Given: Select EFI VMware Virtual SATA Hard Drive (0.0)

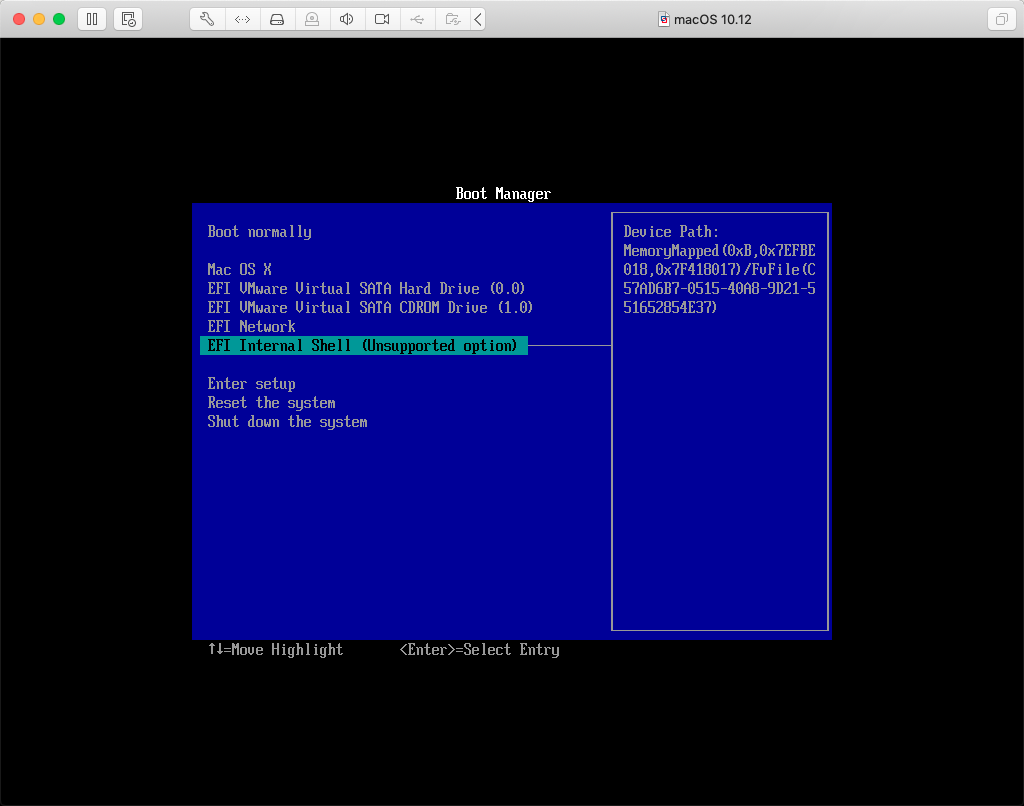Looking at the screenshot, I should click(x=366, y=288).
